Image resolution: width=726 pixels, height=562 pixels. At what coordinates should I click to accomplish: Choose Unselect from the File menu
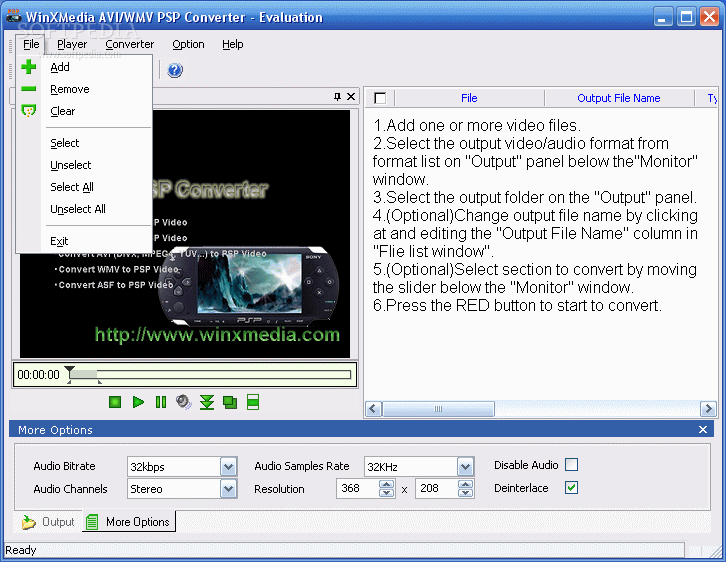tap(84, 165)
